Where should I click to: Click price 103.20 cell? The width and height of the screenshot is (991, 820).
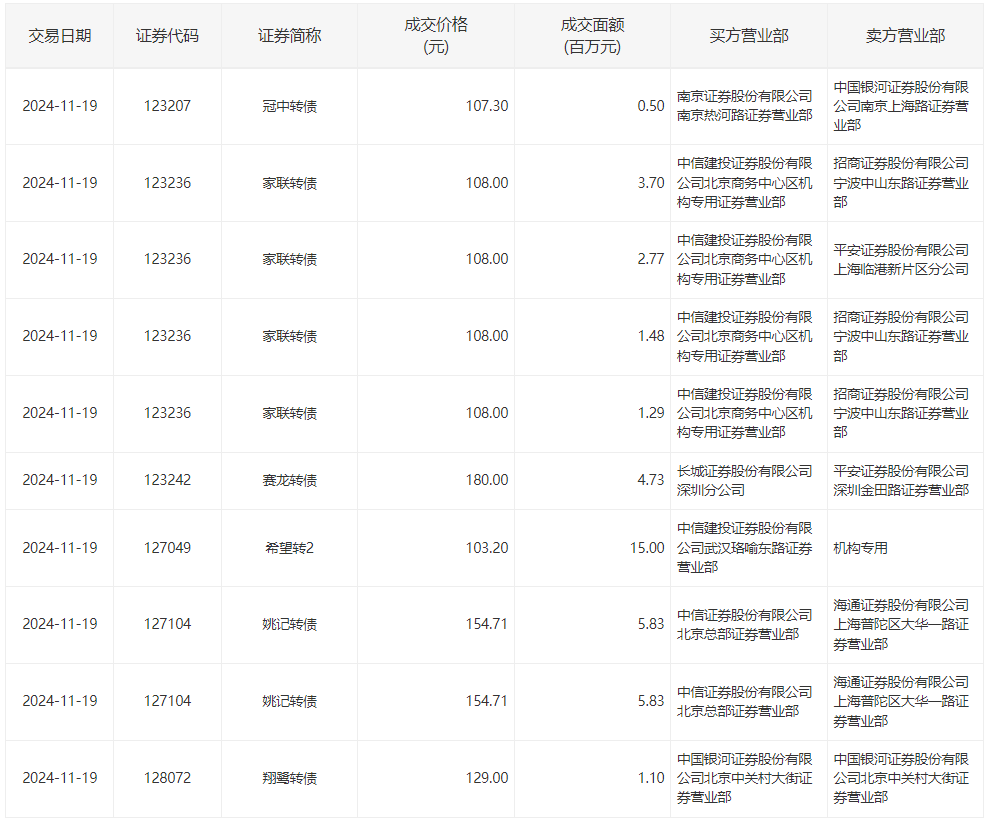[x=487, y=548]
